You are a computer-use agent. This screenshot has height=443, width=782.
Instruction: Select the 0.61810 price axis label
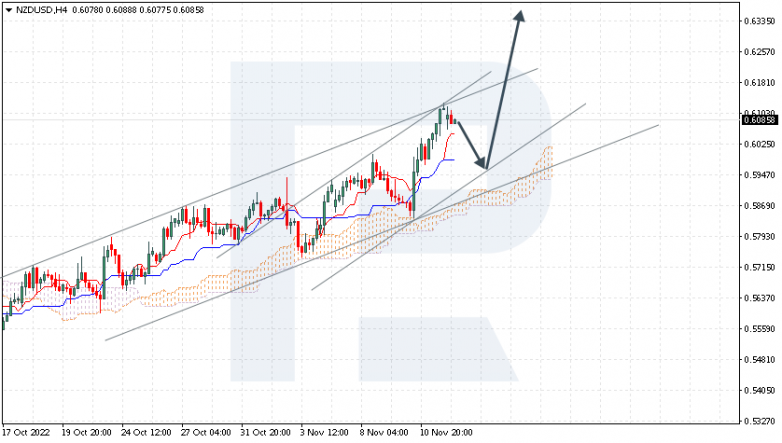760,83
